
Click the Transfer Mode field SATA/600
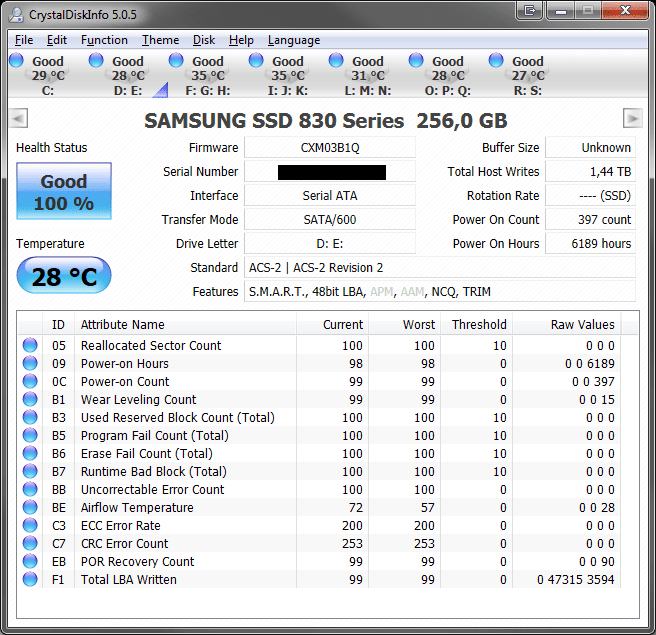click(x=330, y=220)
